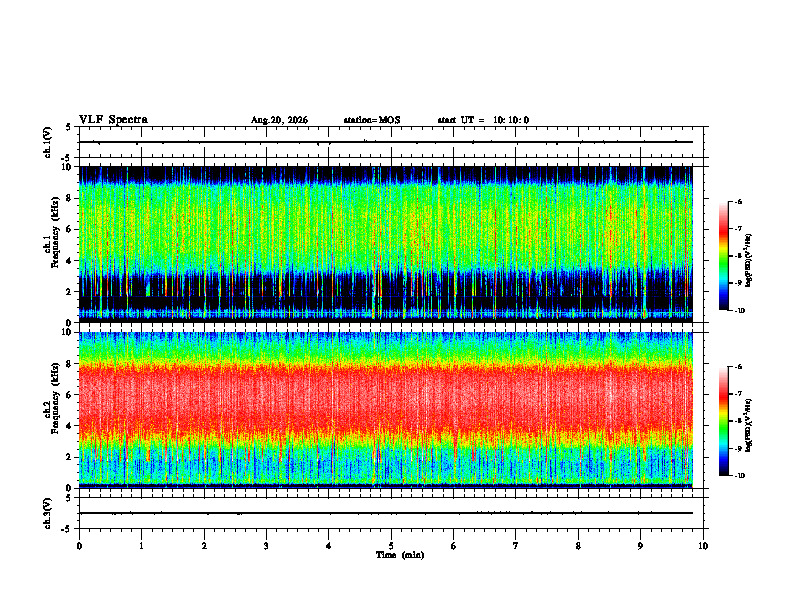
Task: Click the ch.2 Frequency (kHz) axis label
Action: point(51,398)
